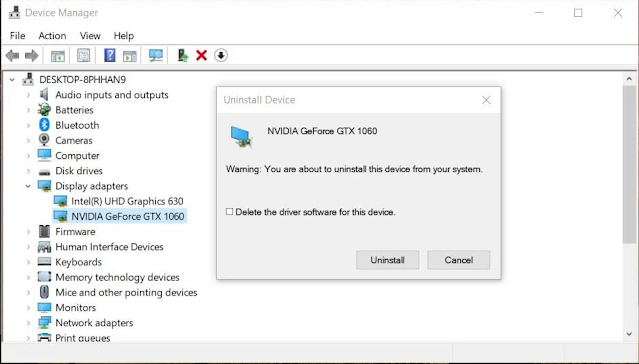The height and width of the screenshot is (364, 639).
Task: Expand Audio inputs and outputs node
Action: (28, 95)
